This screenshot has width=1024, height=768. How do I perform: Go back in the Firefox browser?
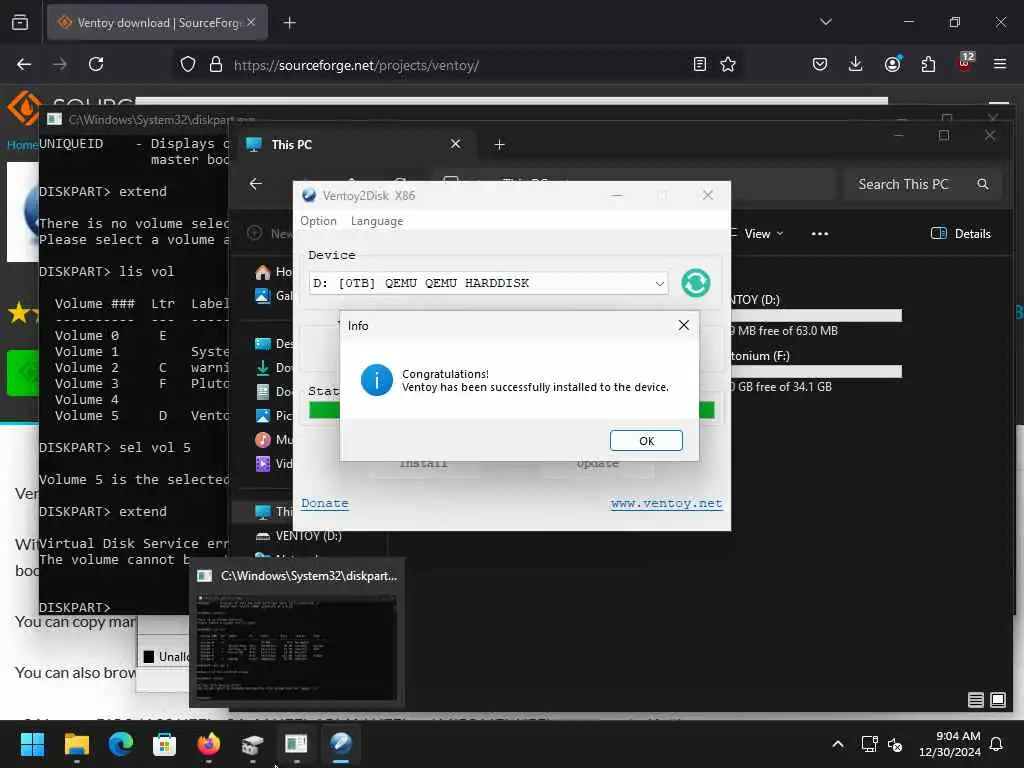(24, 64)
